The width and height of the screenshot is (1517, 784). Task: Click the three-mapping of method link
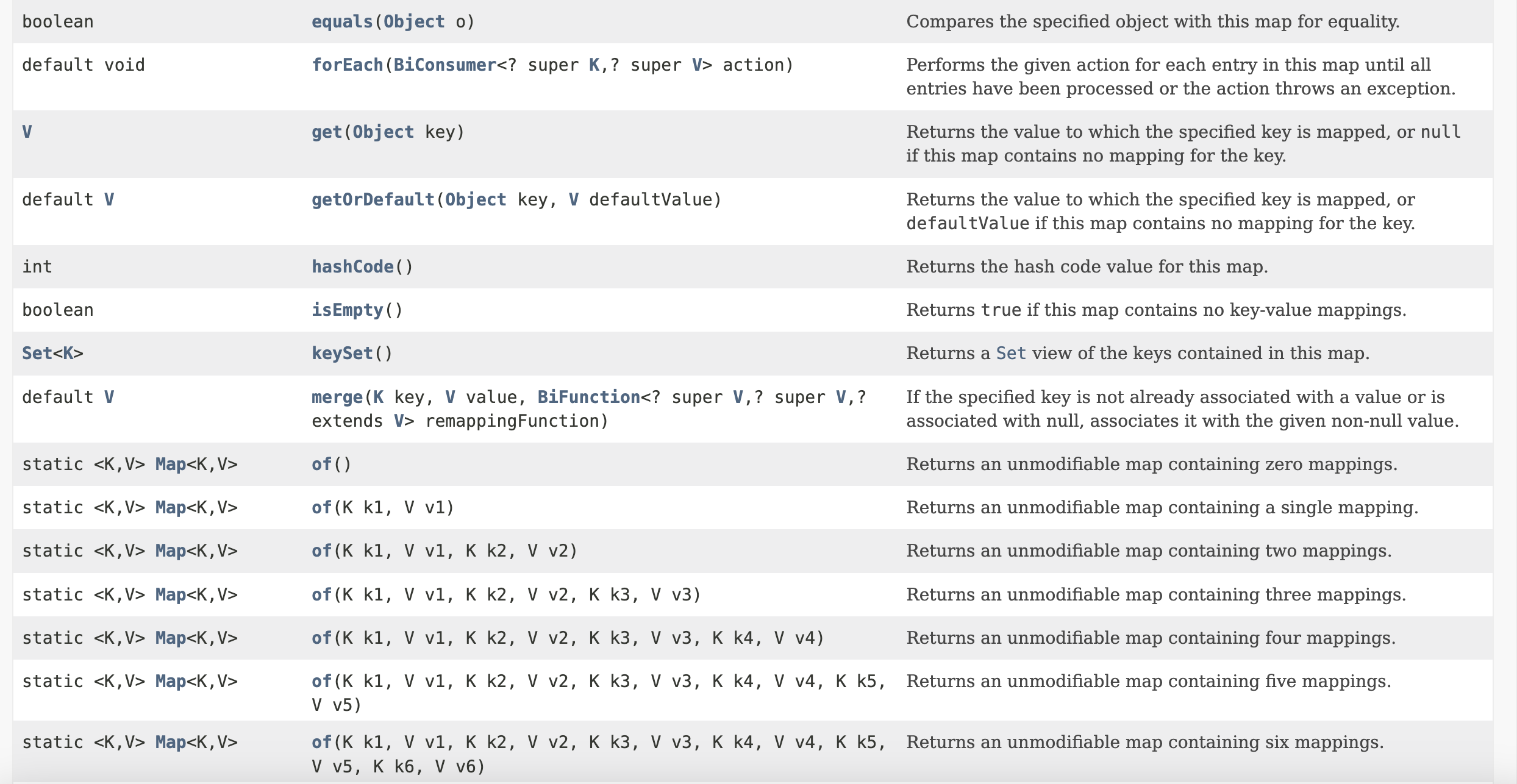[x=321, y=595]
